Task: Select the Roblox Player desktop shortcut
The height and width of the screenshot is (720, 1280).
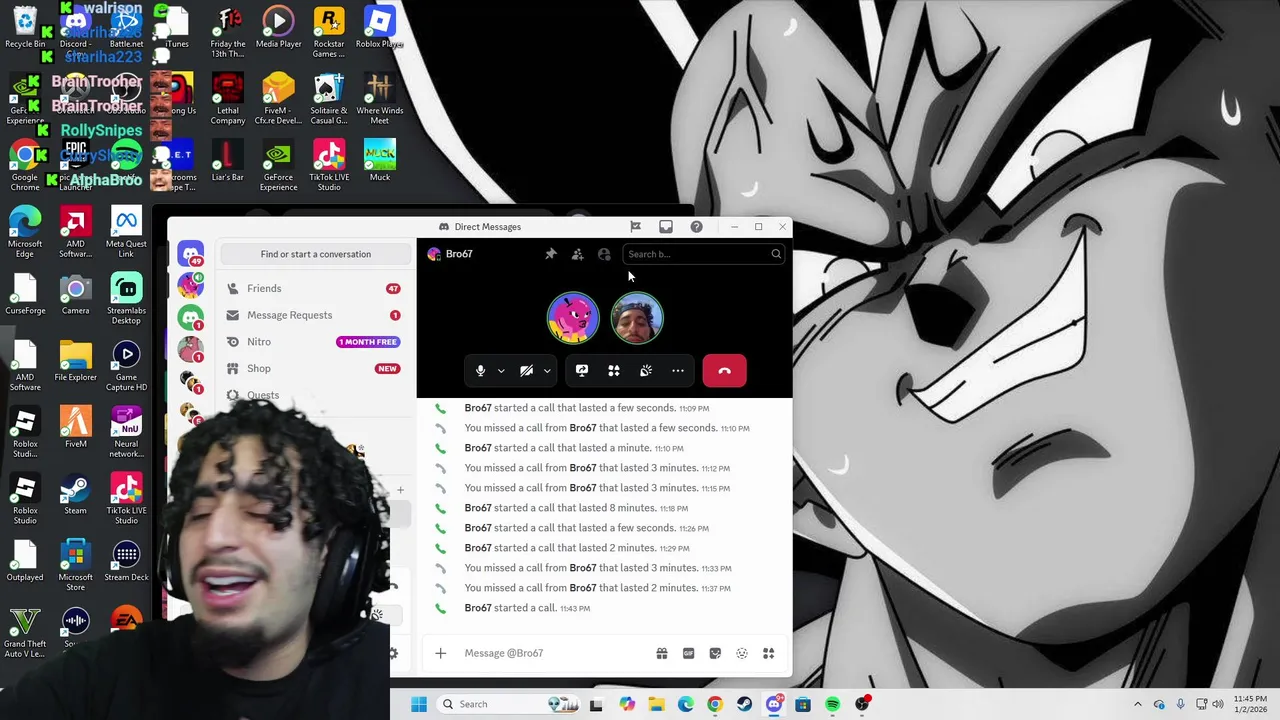Action: [379, 27]
